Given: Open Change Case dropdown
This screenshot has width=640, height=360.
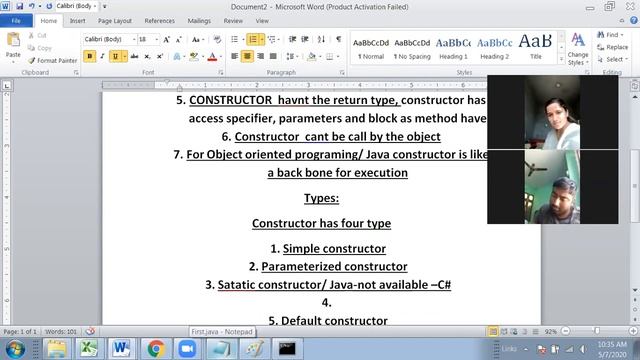Looking at the screenshot, I should [198, 40].
